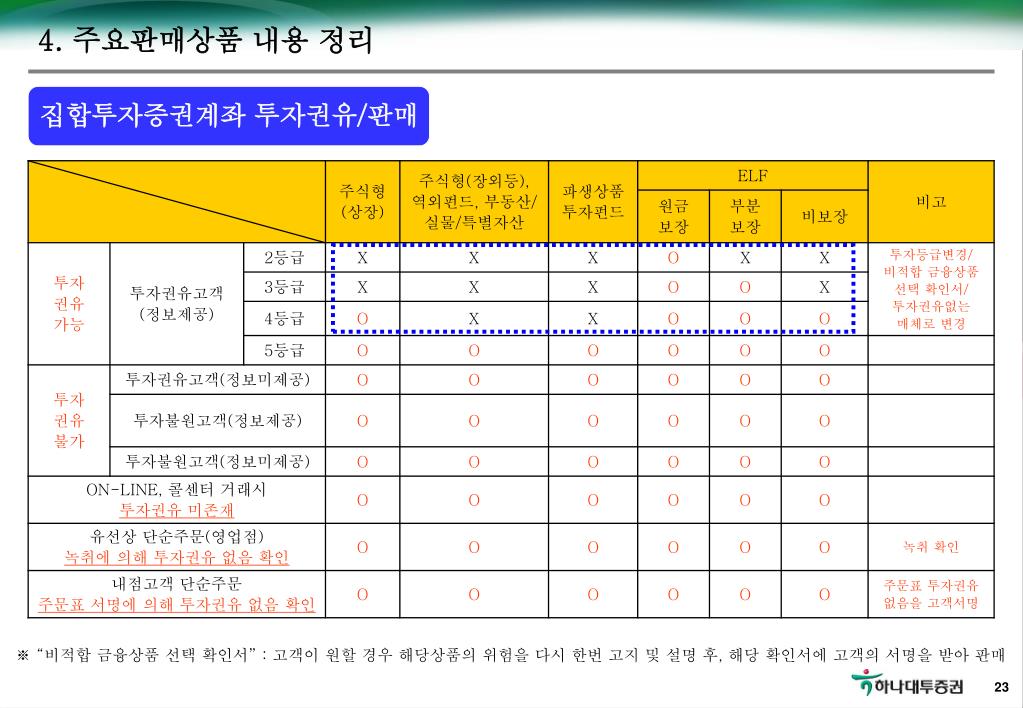Select O for 내점고객 단순주문 under 주식형(상장)

coord(363,594)
